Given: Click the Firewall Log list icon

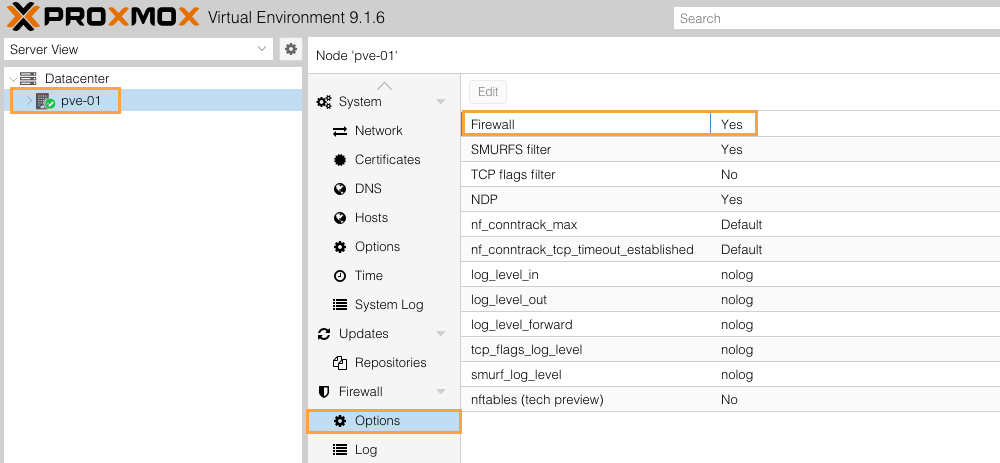Looking at the screenshot, I should [340, 450].
